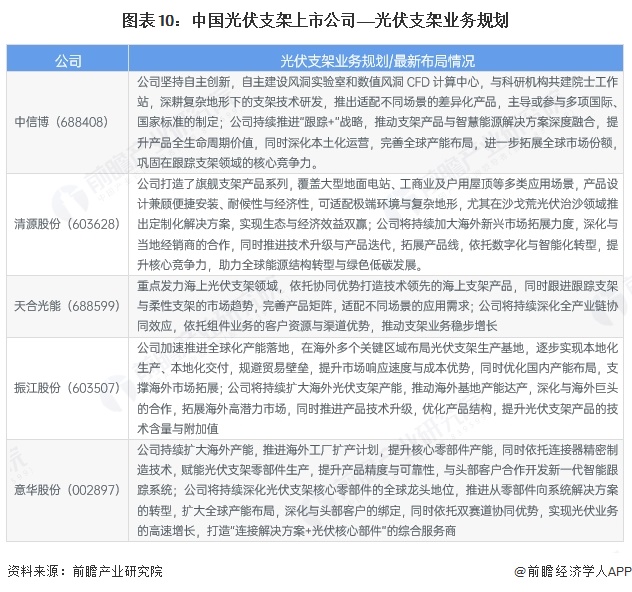Click the description cell starting '公司加速推进全球化产能落地'
Viewport: 632px width, 592px height.
[376, 388]
